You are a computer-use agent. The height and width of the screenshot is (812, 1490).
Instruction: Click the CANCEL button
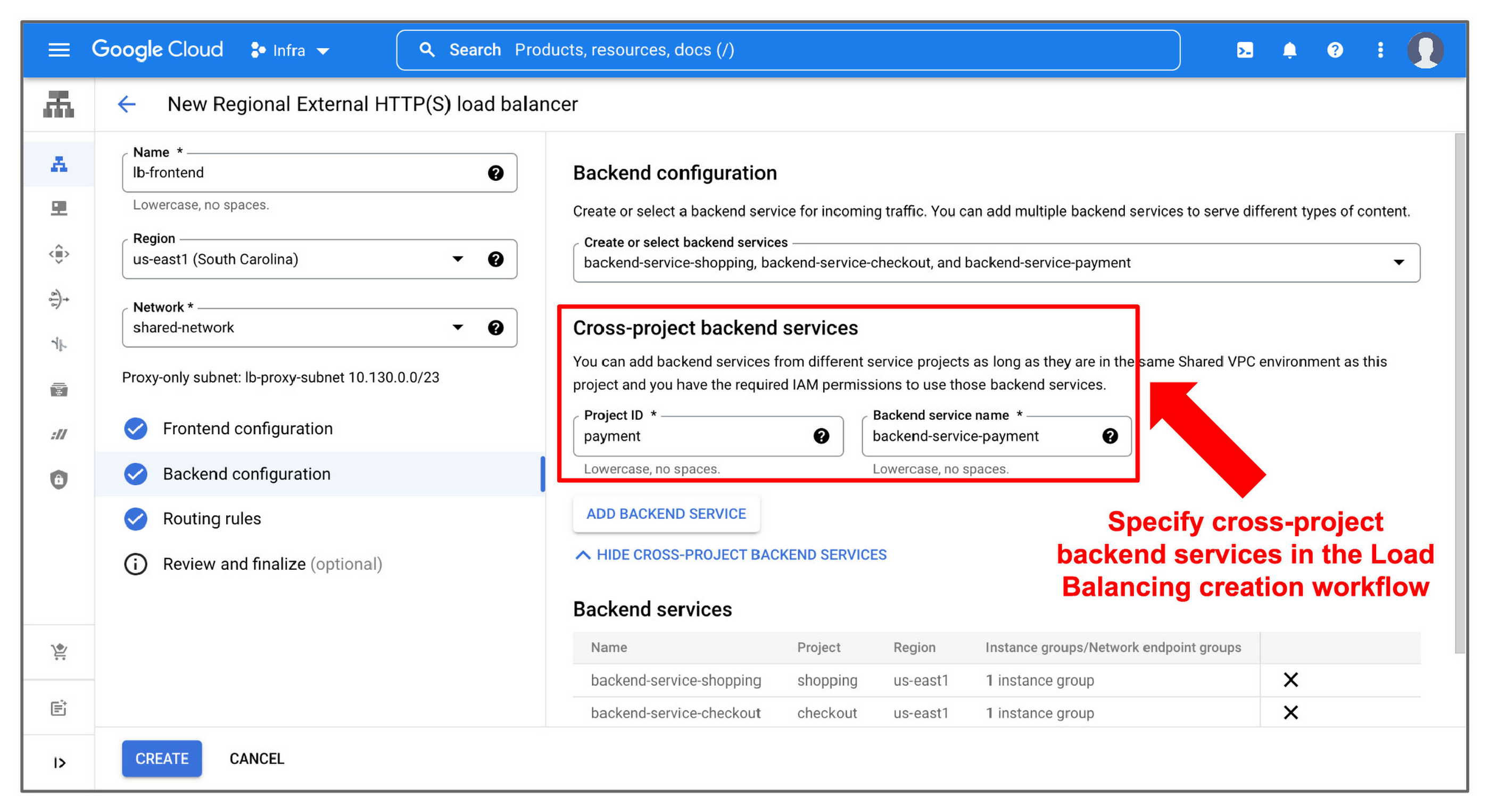pyautogui.click(x=257, y=758)
